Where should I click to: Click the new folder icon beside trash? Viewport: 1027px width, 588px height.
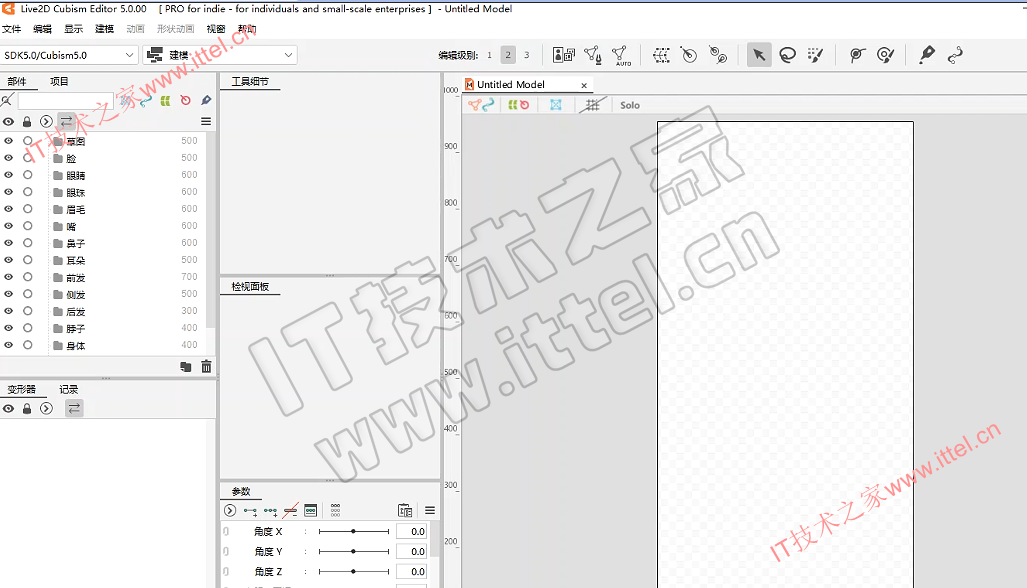click(x=186, y=367)
